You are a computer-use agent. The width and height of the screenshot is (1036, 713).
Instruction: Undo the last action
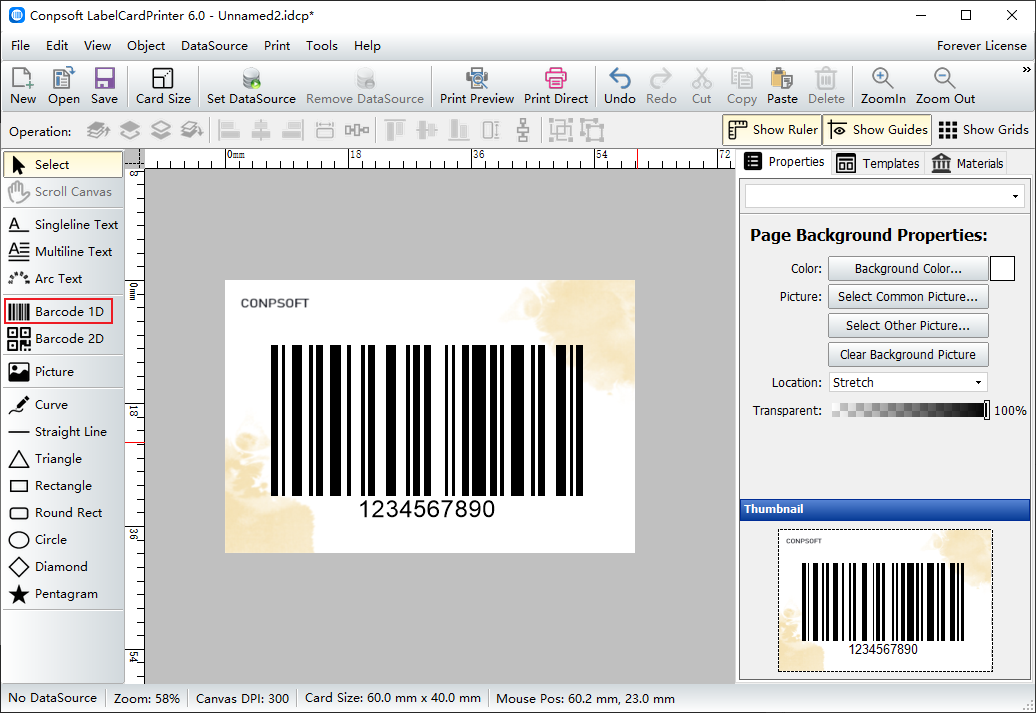pyautogui.click(x=620, y=86)
